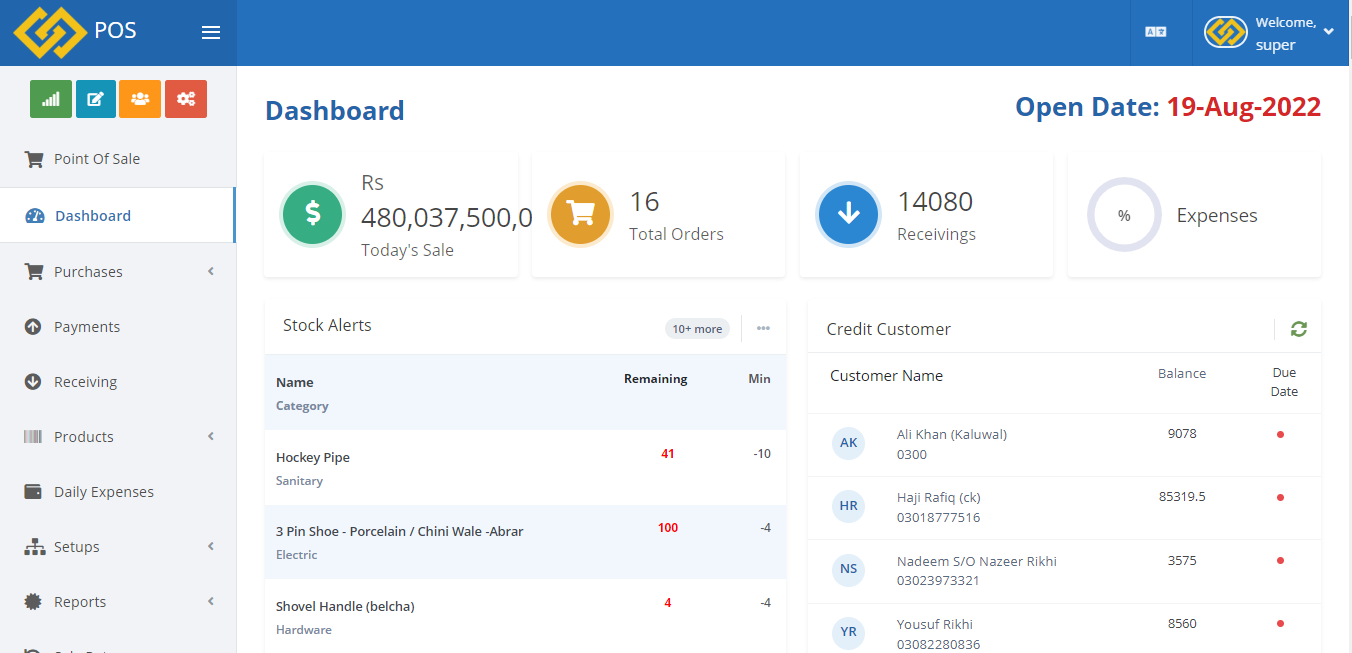Click the blue down-arrow Receivings icon
The height and width of the screenshot is (653, 1352).
[x=849, y=214]
